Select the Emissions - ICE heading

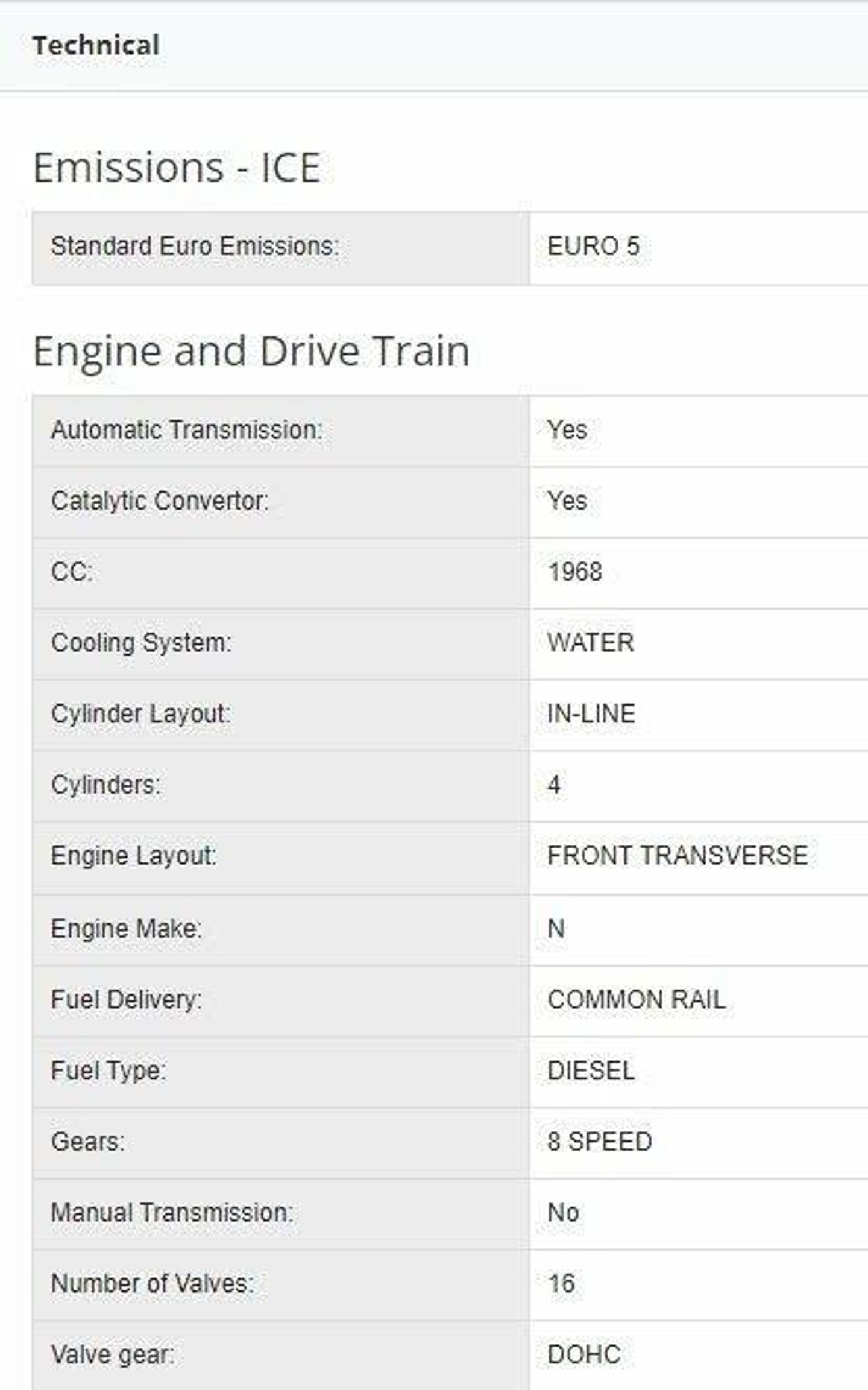tap(177, 168)
